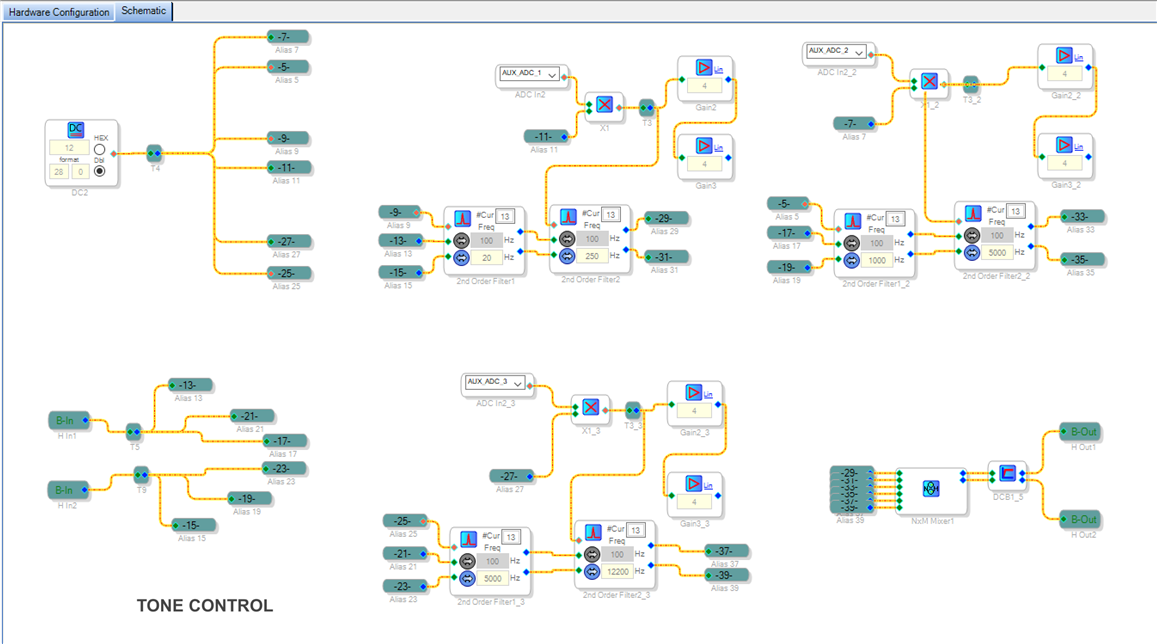Image resolution: width=1157 pixels, height=644 pixels.
Task: Click the filter curve icon in 2nd Order Filter2
Action: coord(568,217)
